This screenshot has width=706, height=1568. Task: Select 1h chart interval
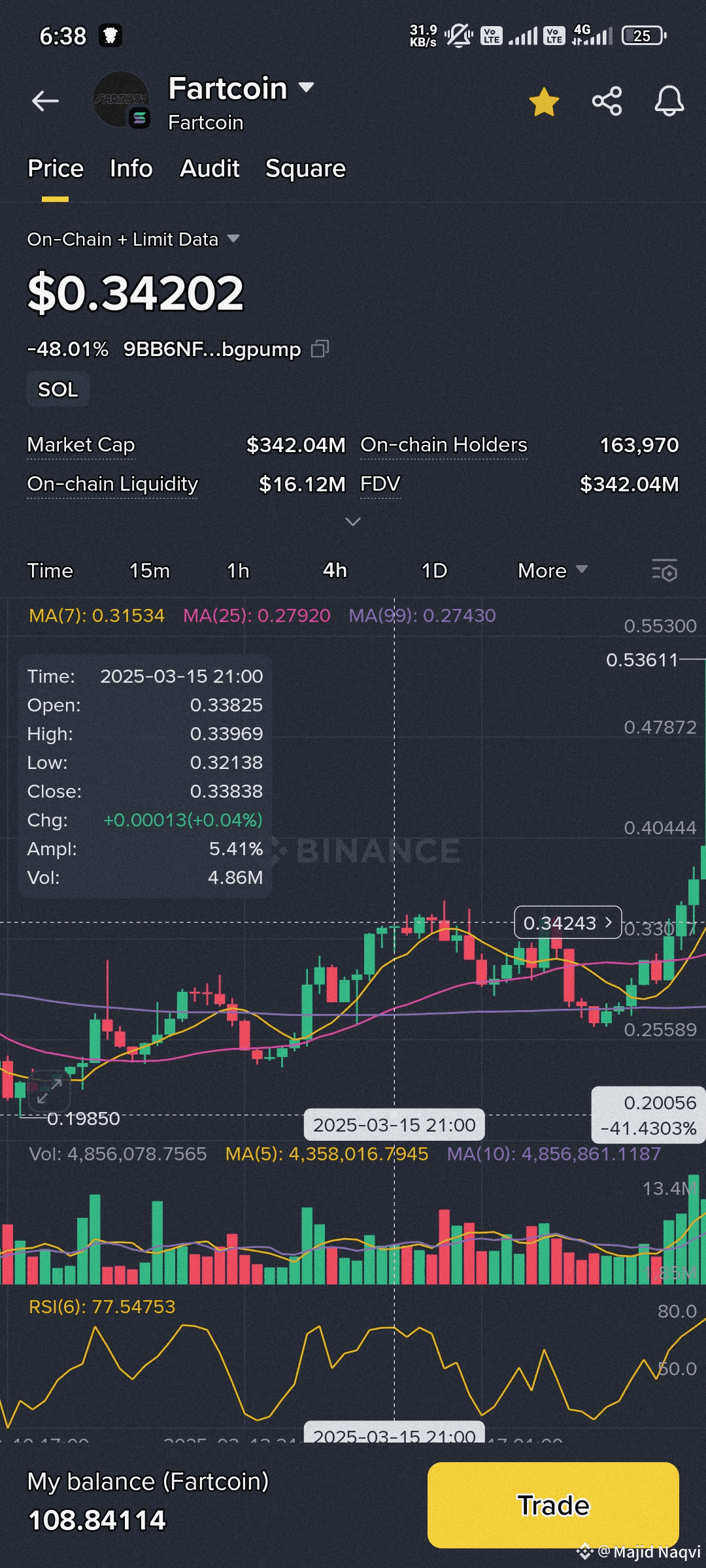pos(238,570)
